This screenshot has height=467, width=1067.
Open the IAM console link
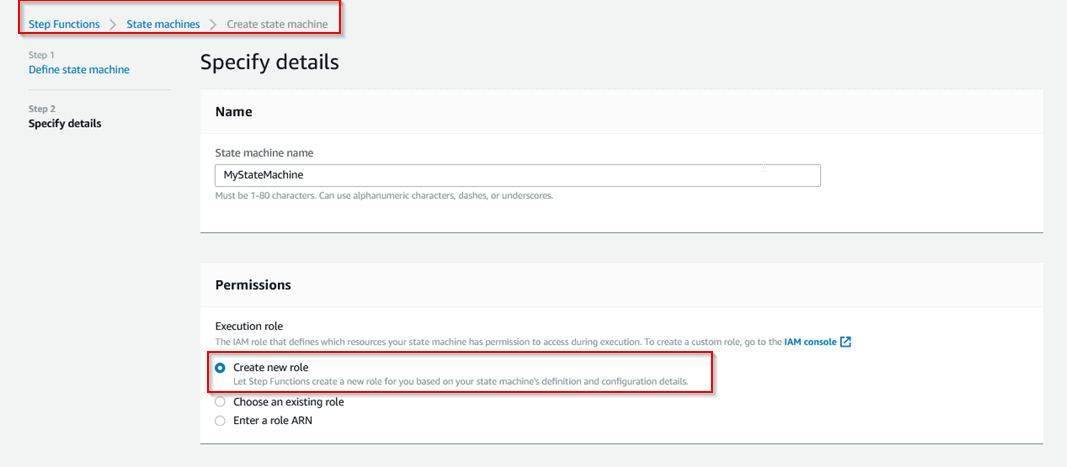[810, 342]
